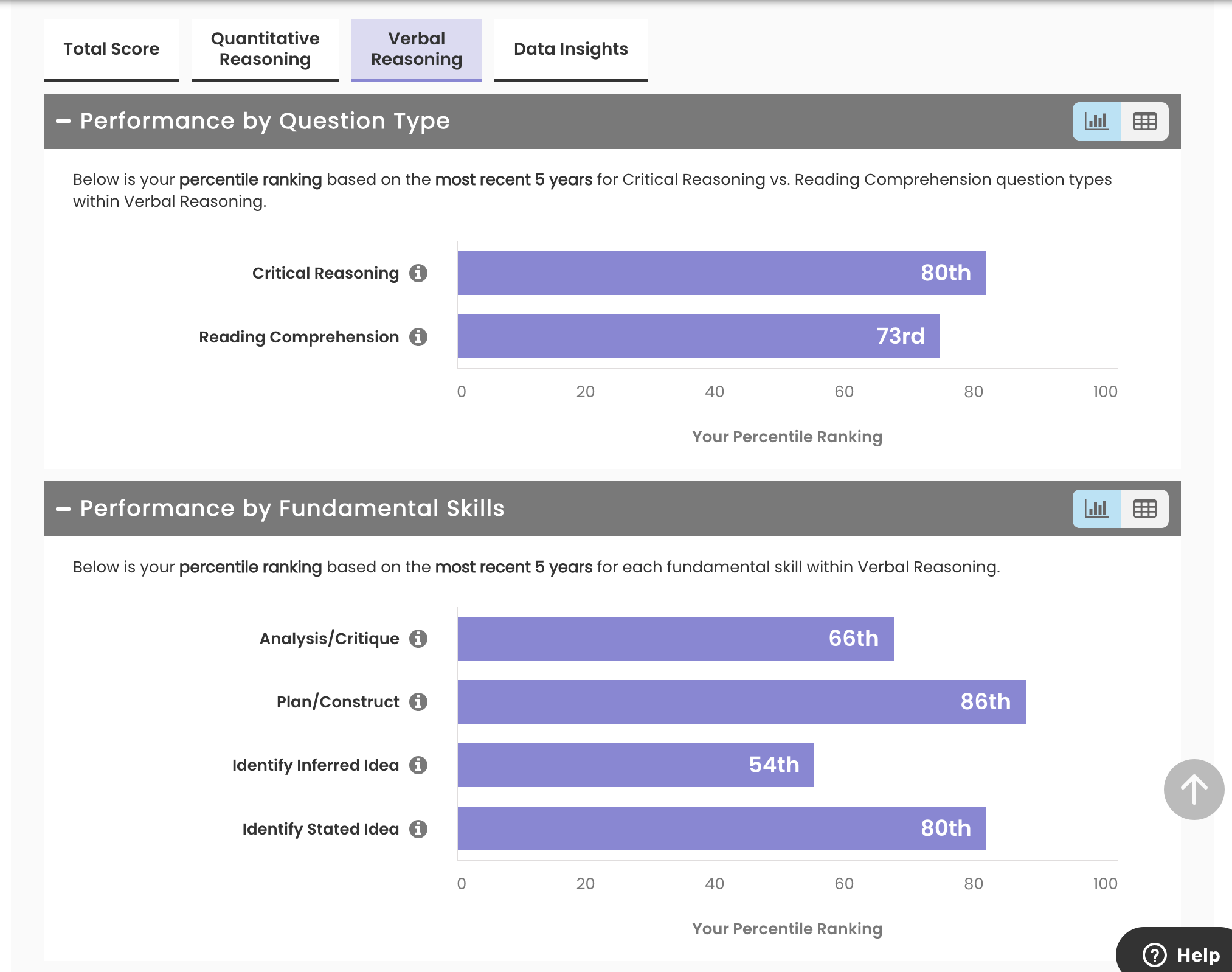
Task: Open the Total Score tab
Action: [x=111, y=49]
